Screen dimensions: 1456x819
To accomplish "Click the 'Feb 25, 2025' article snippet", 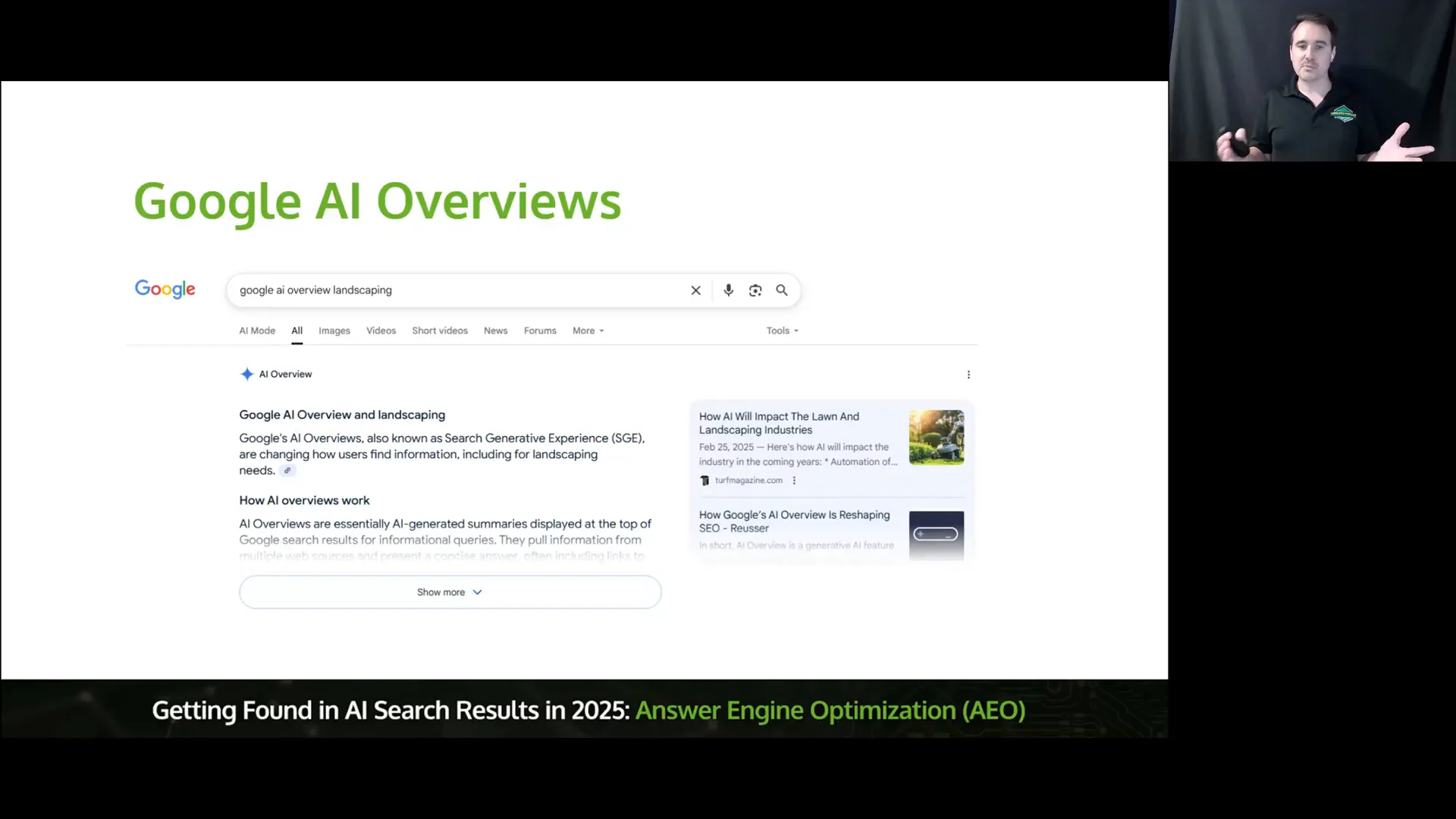I will click(798, 454).
